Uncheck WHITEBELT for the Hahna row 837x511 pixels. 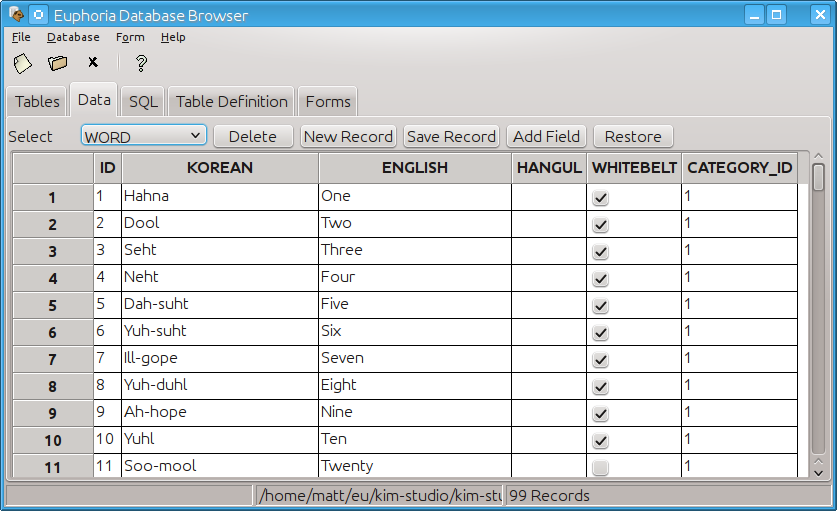(x=600, y=198)
